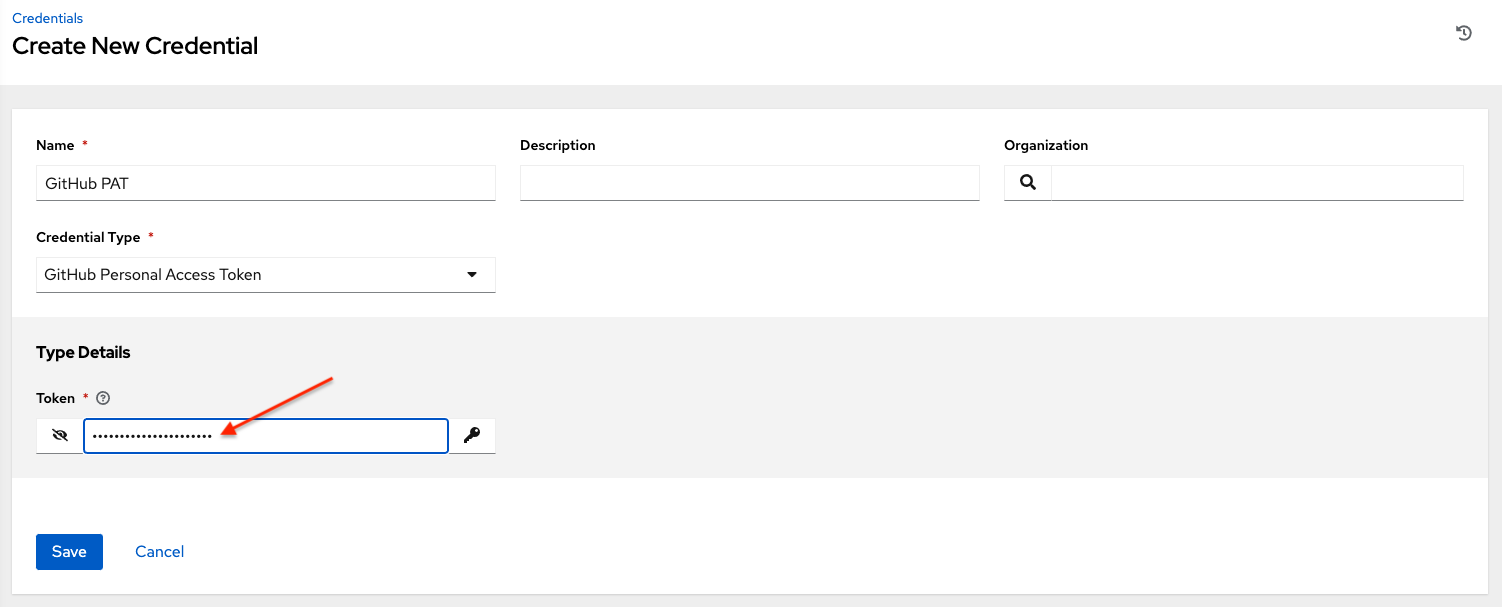Click the history revert icon top right

click(1463, 33)
